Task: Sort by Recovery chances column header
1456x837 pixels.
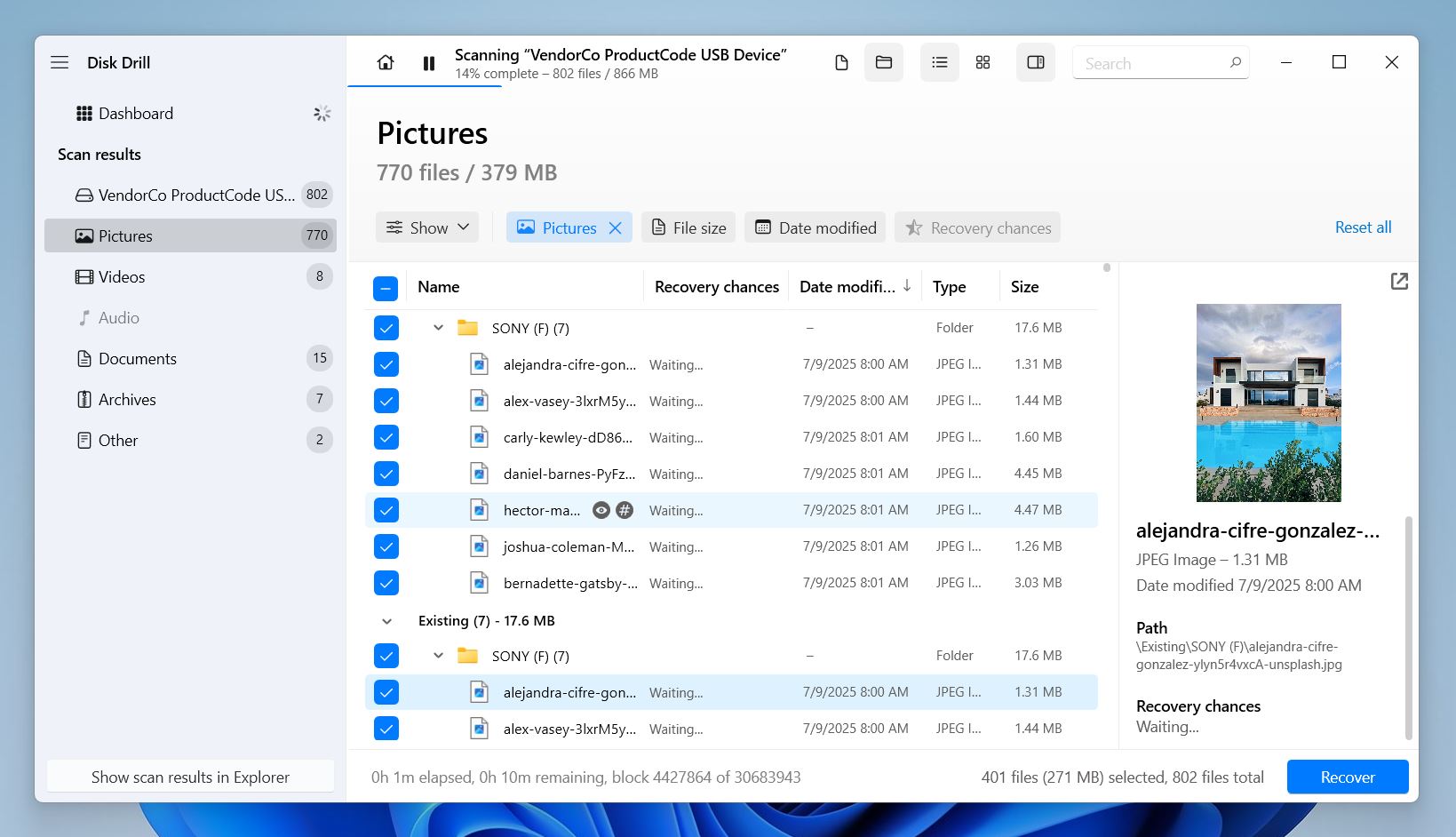Action: [x=717, y=287]
